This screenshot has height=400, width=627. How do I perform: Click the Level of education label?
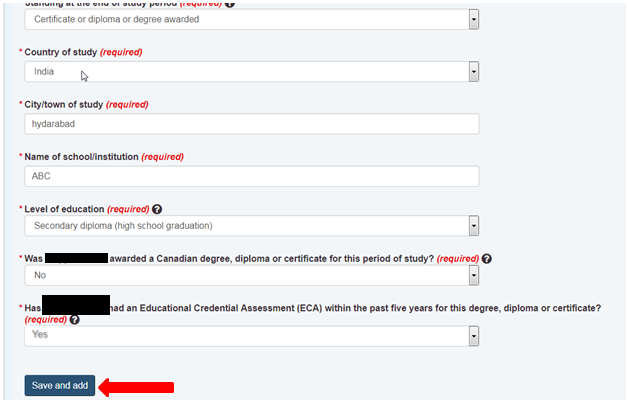64,209
